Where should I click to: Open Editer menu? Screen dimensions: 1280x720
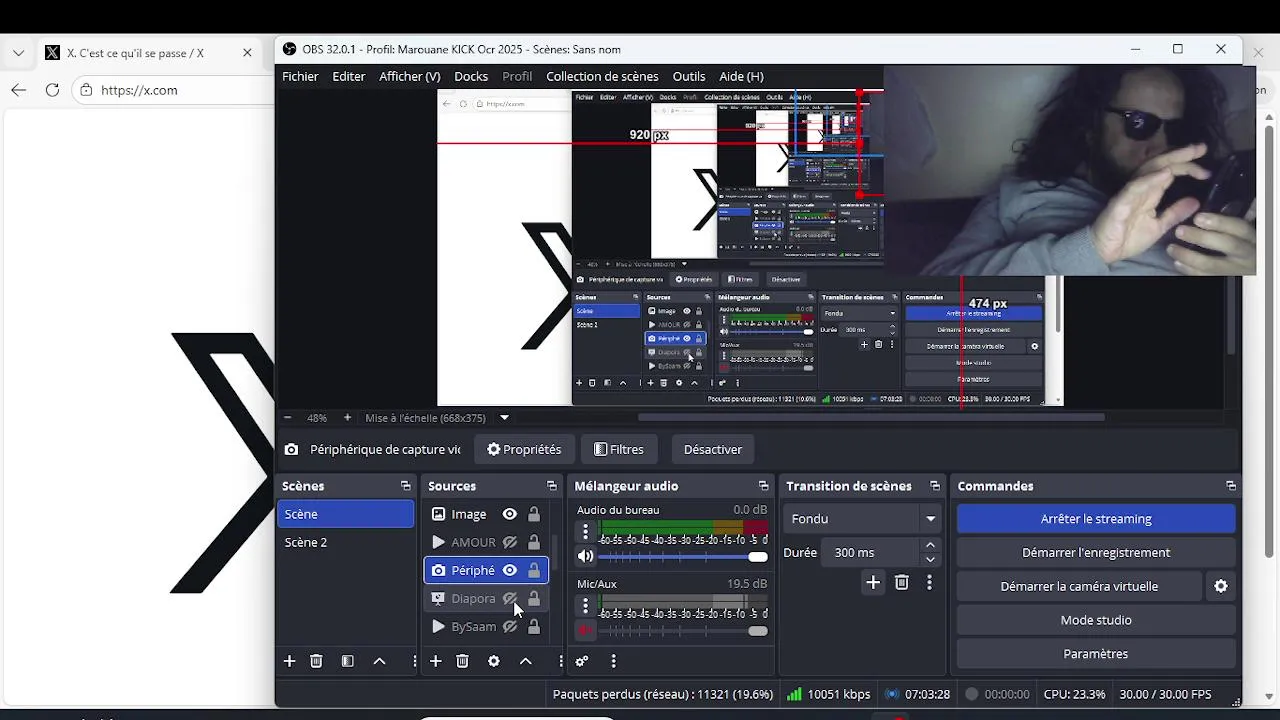(x=349, y=76)
